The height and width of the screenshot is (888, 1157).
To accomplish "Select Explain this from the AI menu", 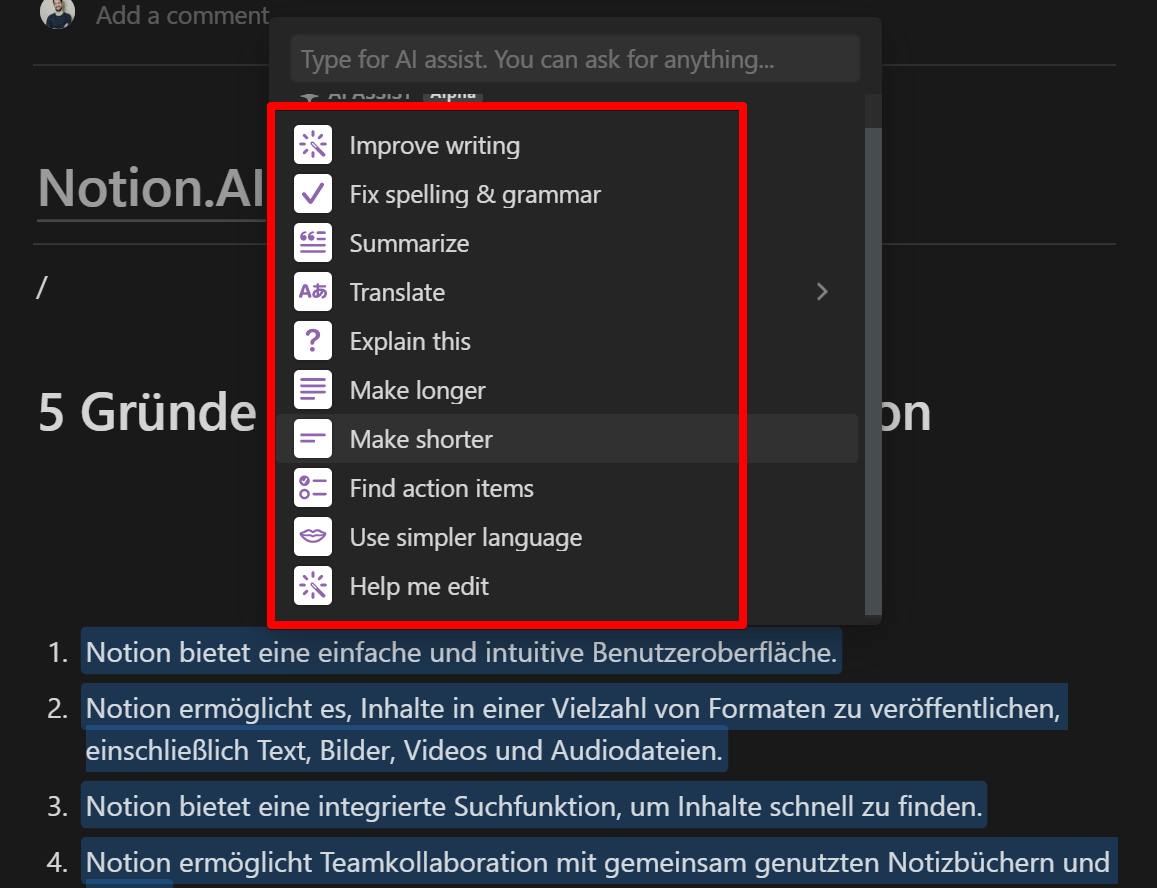I will [x=410, y=341].
